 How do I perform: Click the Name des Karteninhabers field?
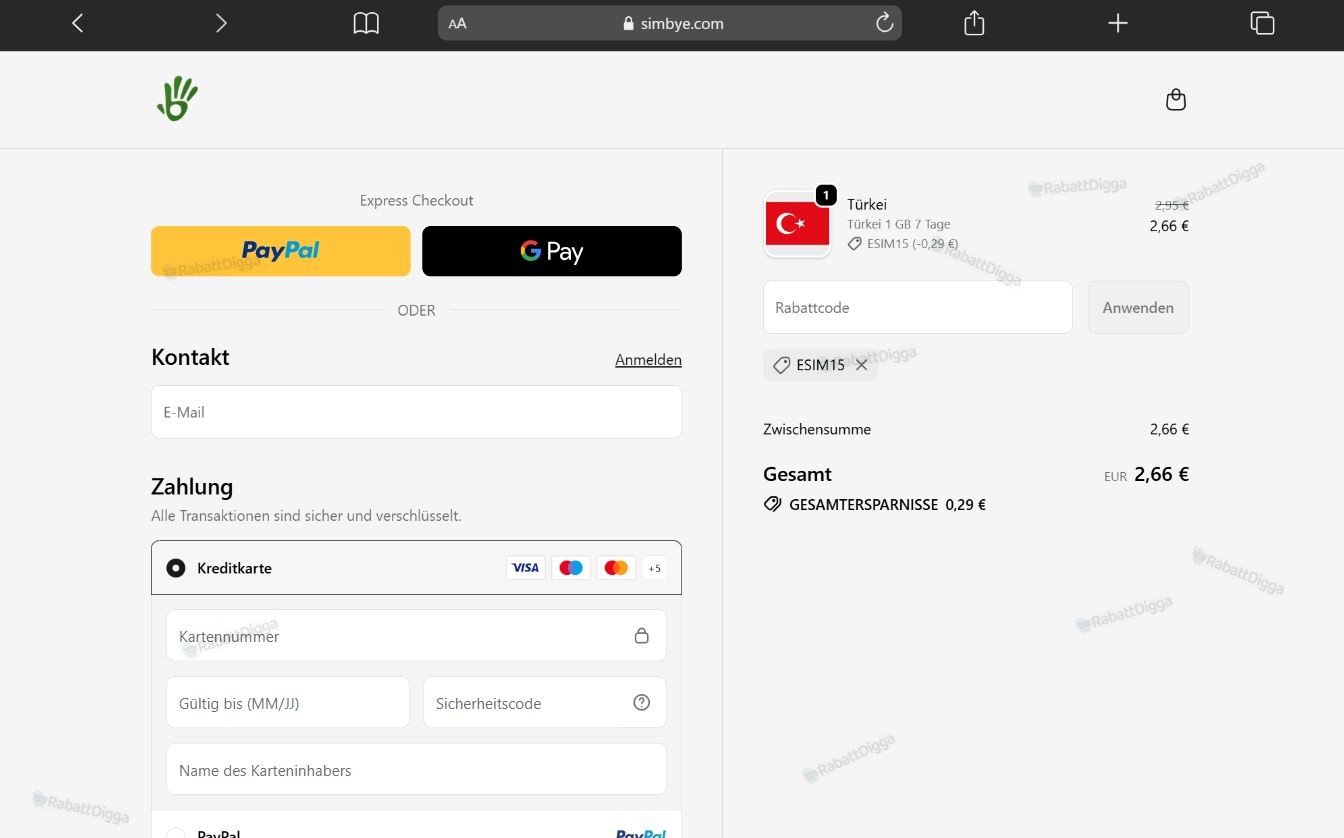[x=416, y=770]
